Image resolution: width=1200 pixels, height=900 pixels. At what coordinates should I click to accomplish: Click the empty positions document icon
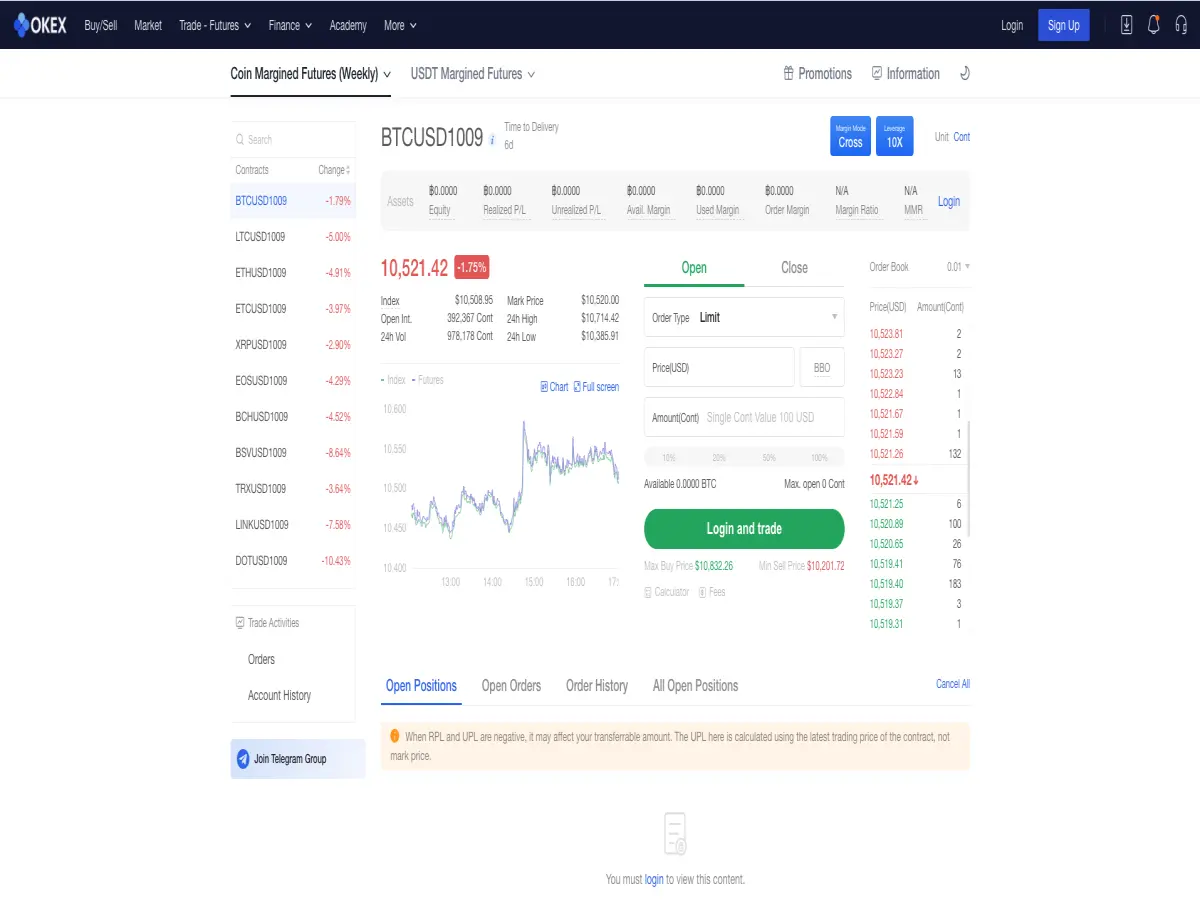[x=676, y=833]
